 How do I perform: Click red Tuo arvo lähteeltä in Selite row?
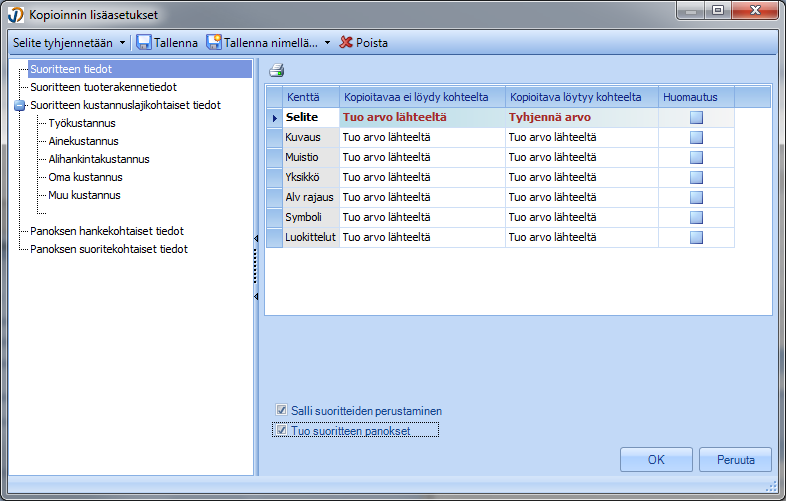pyautogui.click(x=423, y=117)
